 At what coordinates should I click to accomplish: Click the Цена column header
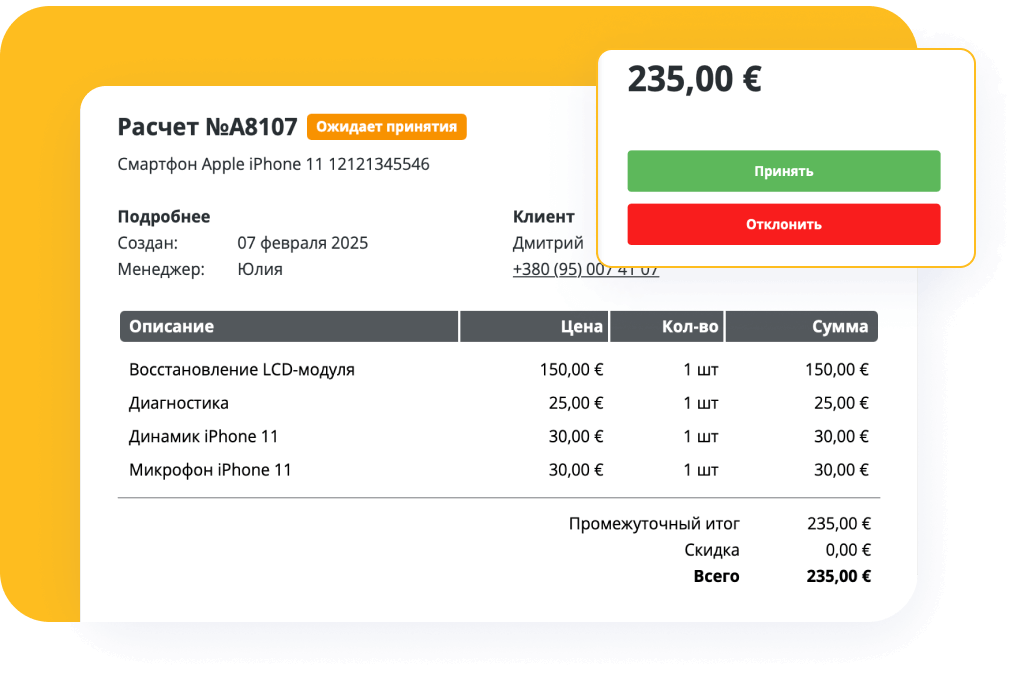click(x=582, y=326)
